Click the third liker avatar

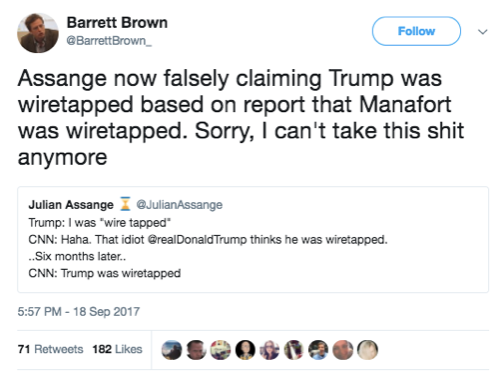[x=220, y=350]
